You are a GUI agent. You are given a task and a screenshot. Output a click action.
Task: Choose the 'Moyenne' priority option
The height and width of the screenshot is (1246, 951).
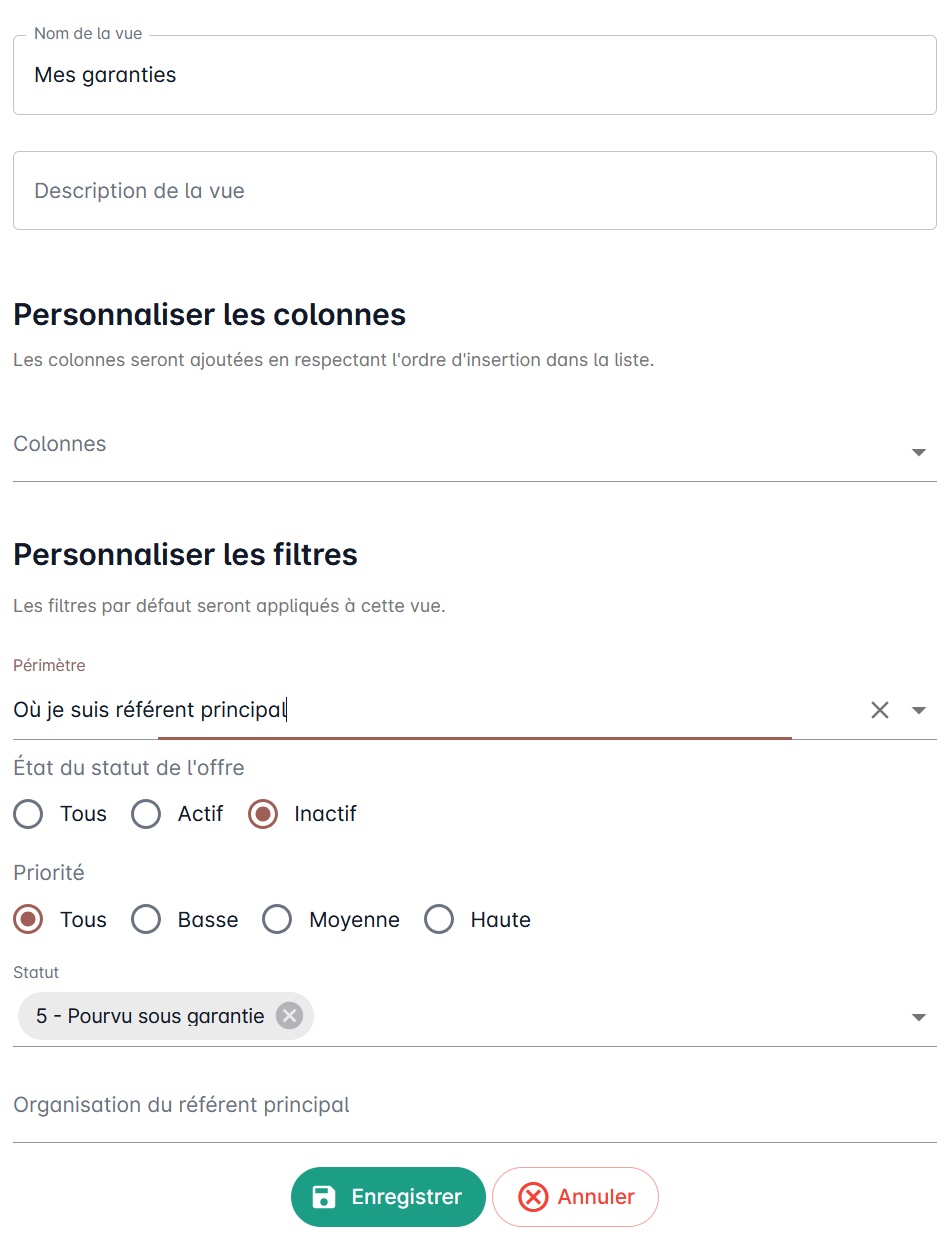(277, 920)
